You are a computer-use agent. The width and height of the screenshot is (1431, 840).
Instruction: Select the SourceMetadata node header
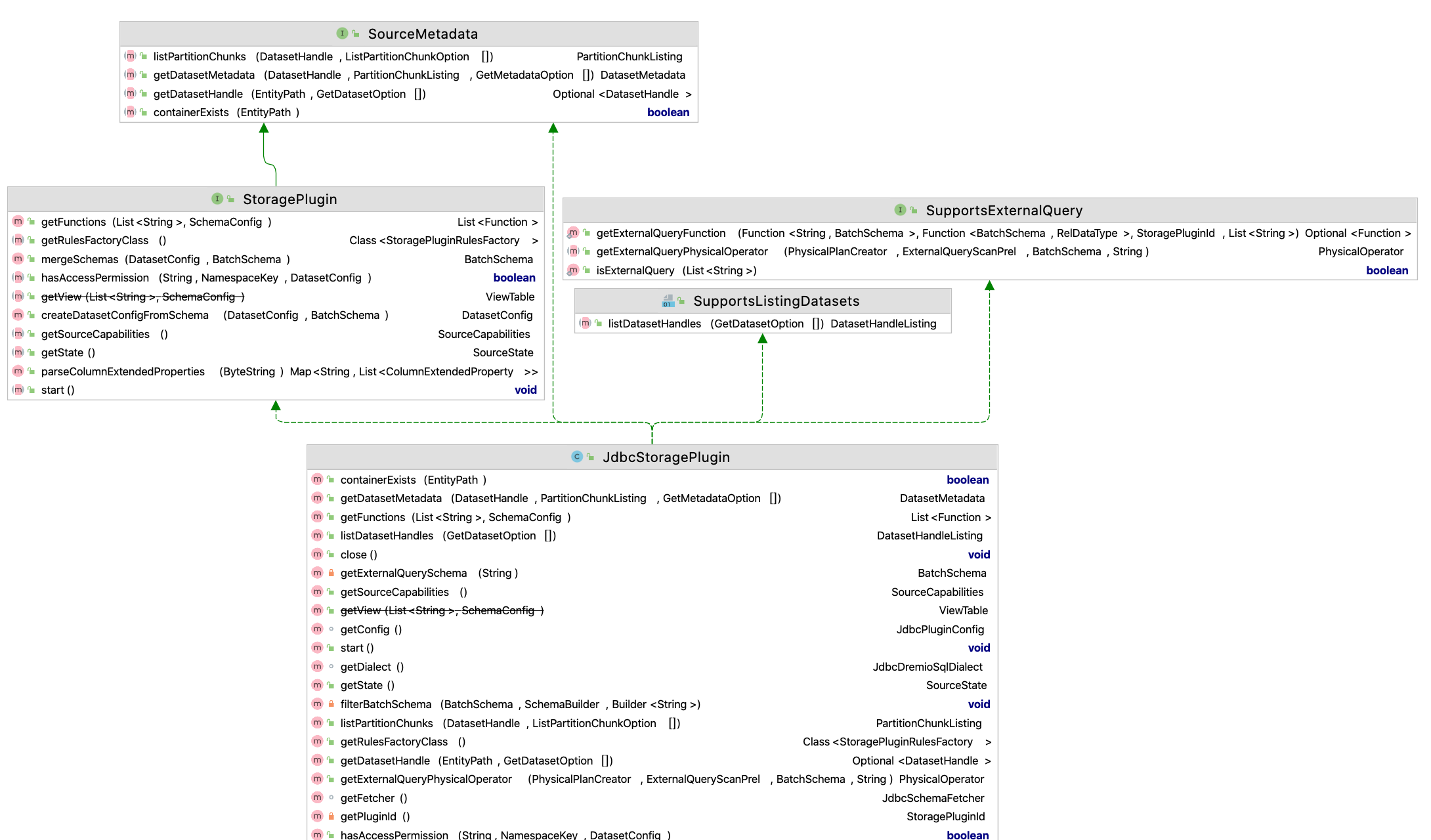pos(409,33)
